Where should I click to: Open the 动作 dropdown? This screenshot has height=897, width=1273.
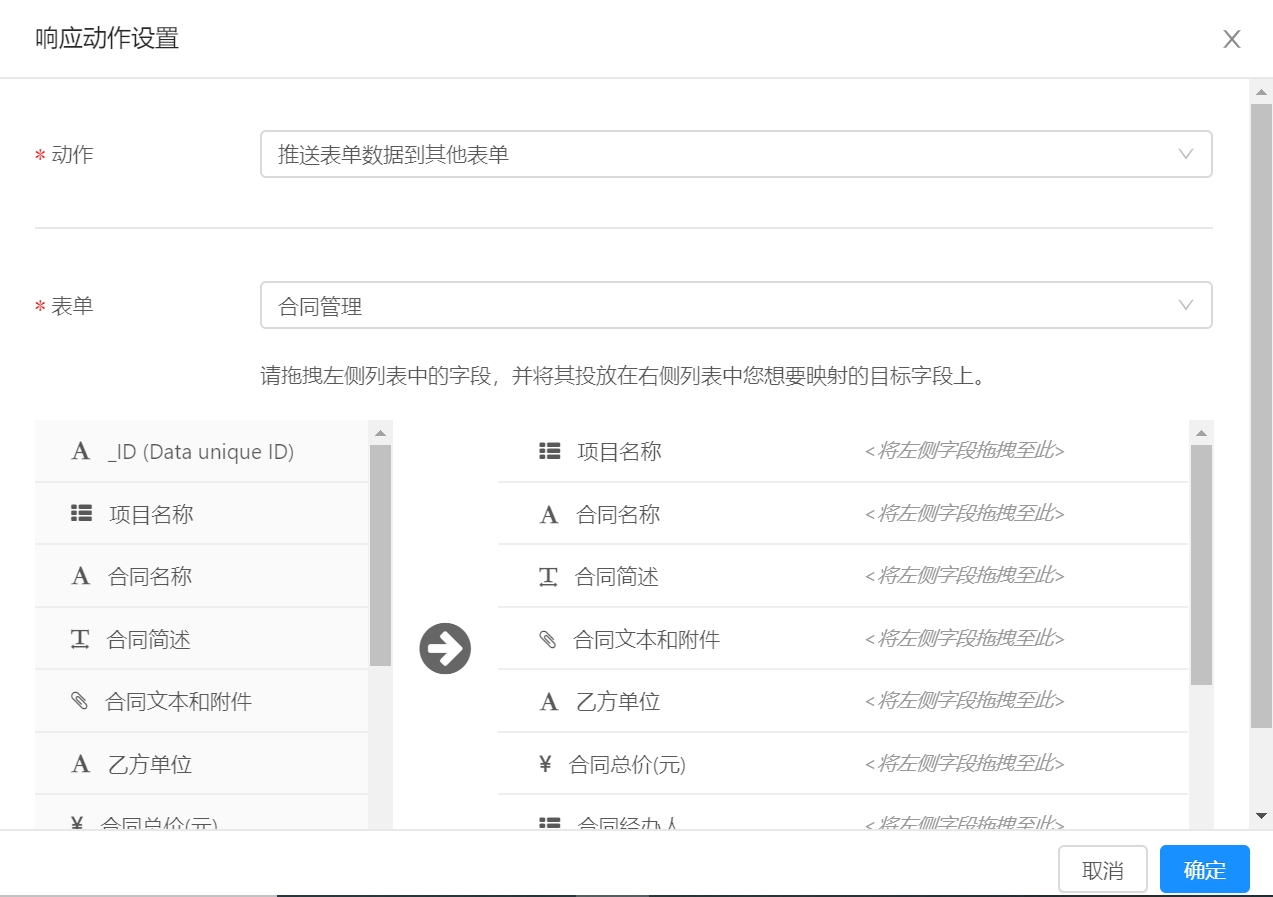click(735, 154)
